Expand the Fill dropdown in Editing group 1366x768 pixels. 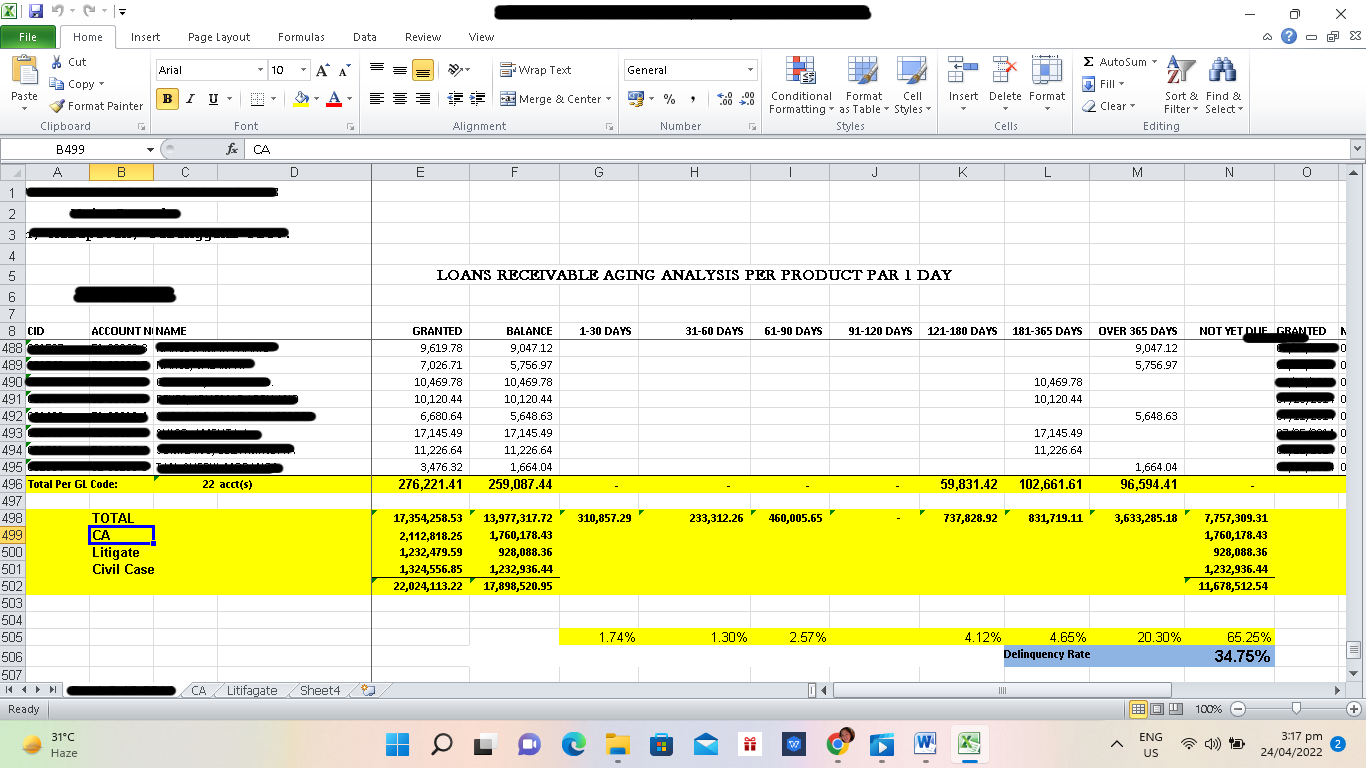pos(1121,84)
